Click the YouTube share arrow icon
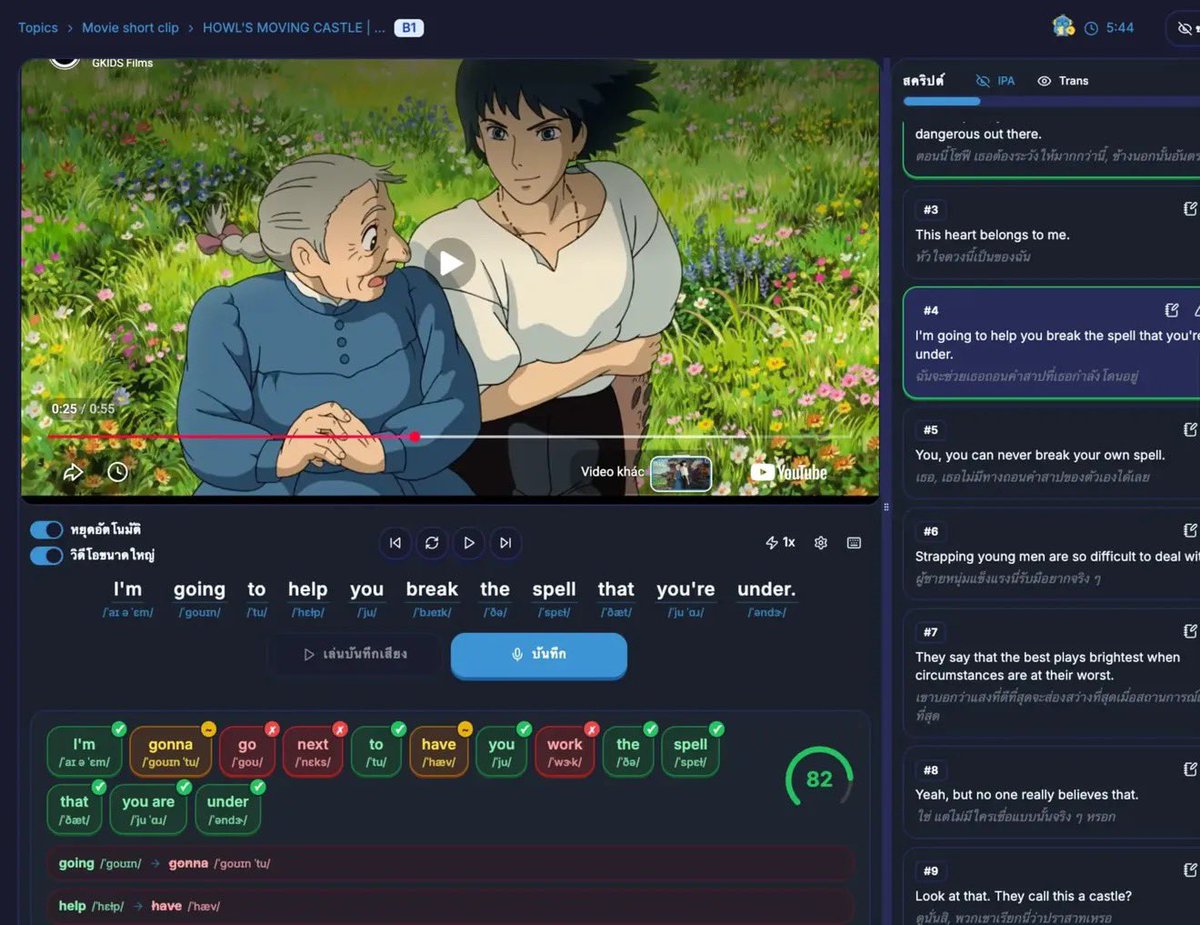 coord(73,472)
